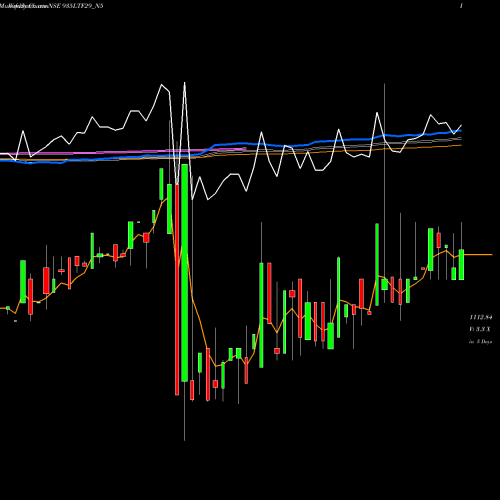Click the tallest green candlestick body
Image resolution: width=500 pixels, height=500 pixels.
pyautogui.click(x=185, y=273)
